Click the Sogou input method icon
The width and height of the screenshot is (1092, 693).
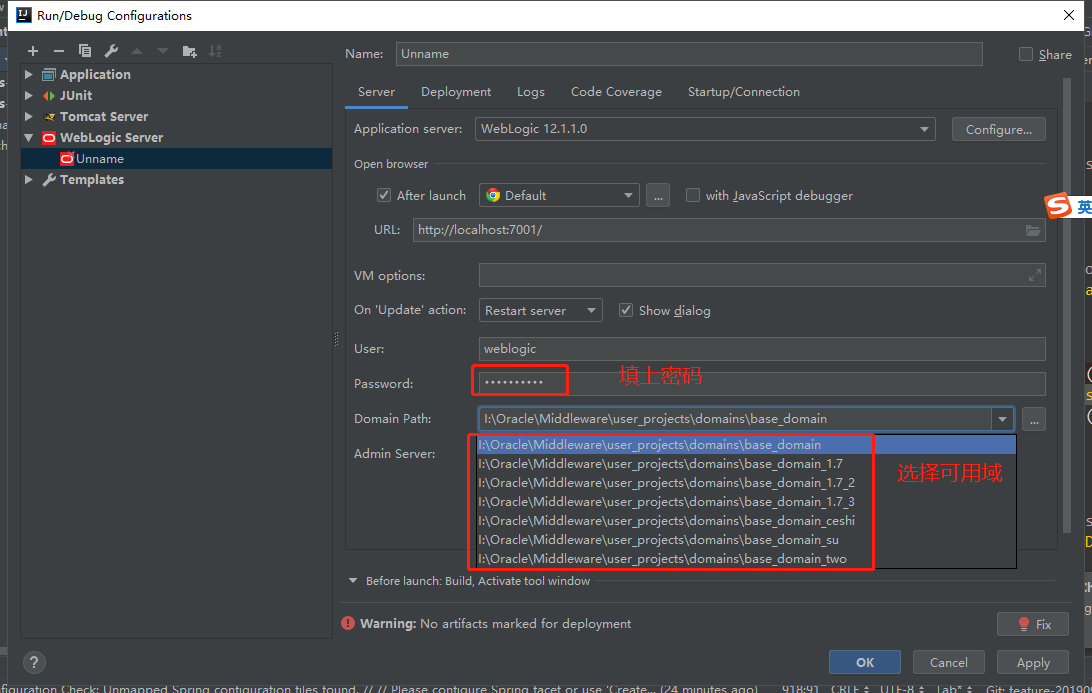pos(1058,205)
